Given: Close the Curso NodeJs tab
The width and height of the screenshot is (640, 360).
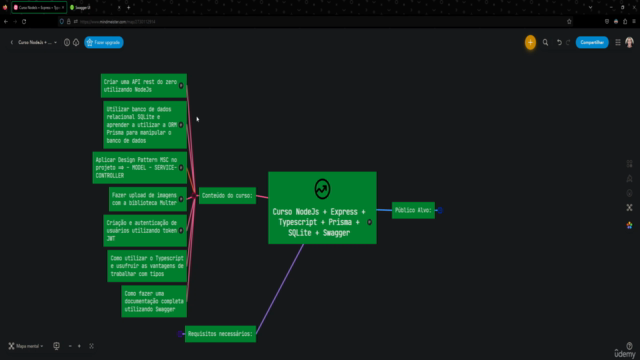Looking at the screenshot, I should pyautogui.click(x=63, y=7).
